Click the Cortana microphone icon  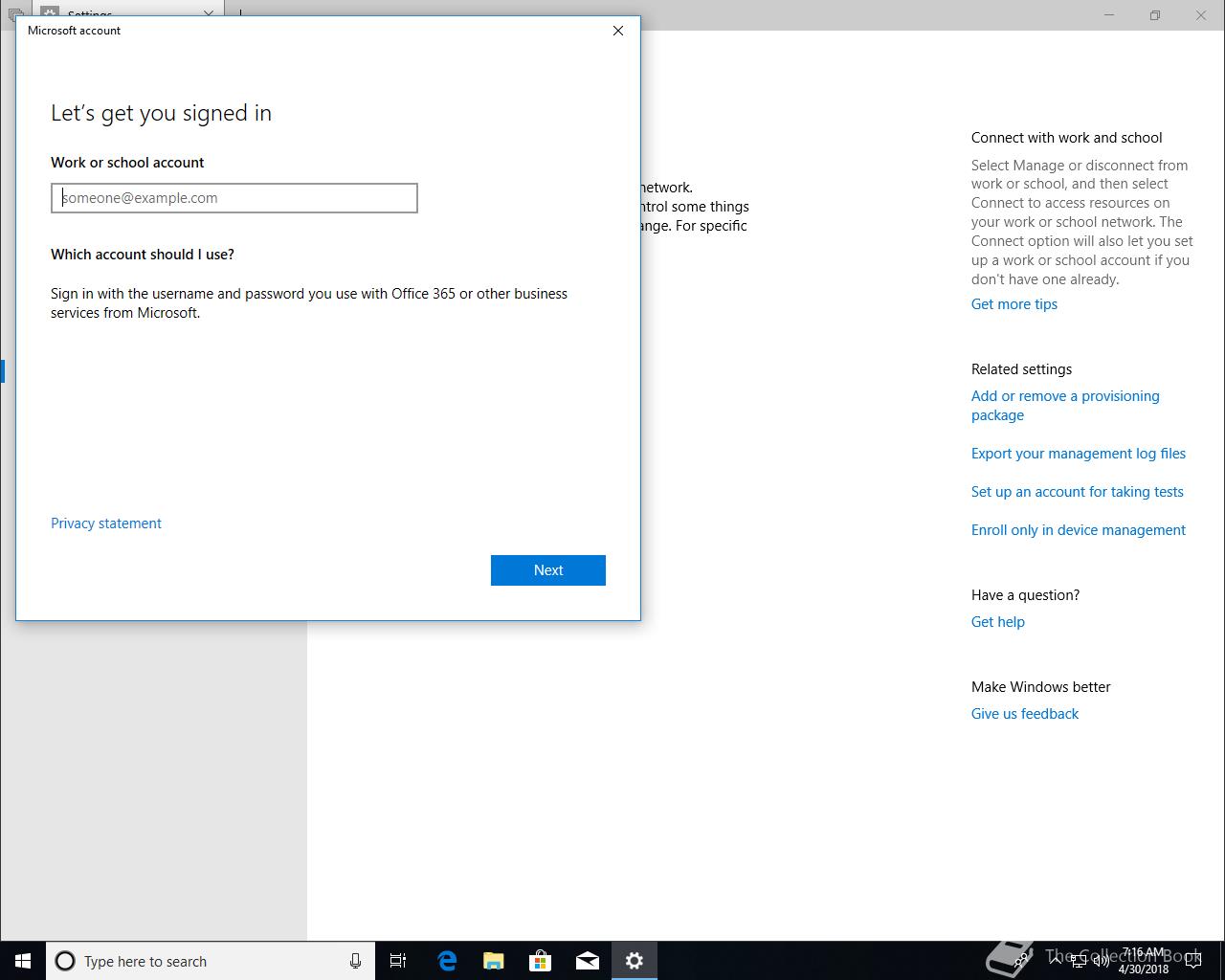tap(355, 961)
